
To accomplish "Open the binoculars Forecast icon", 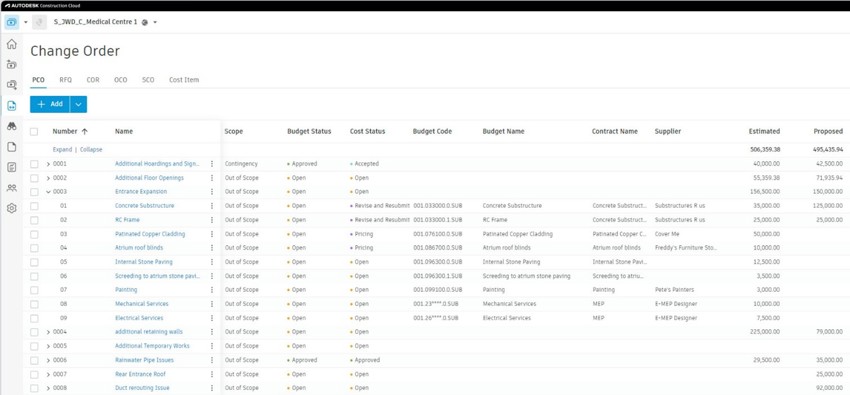I will click(x=11, y=126).
